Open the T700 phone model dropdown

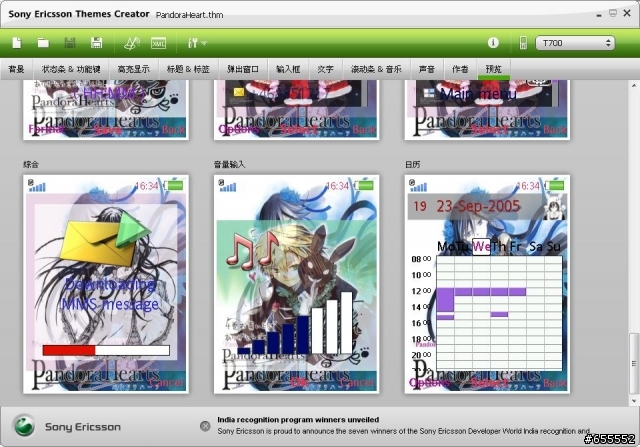coord(575,43)
